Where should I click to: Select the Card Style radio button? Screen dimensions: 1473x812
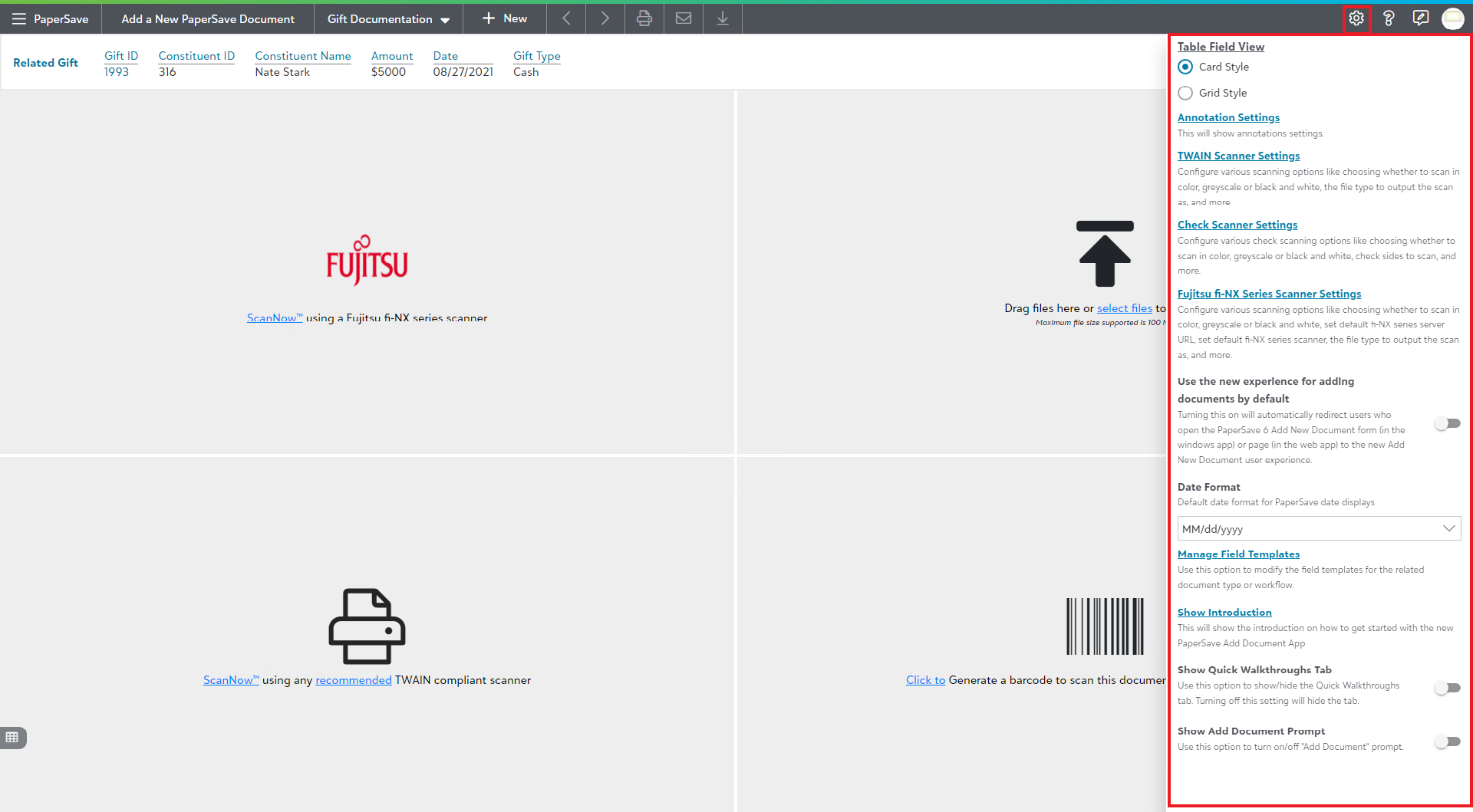tap(1185, 67)
